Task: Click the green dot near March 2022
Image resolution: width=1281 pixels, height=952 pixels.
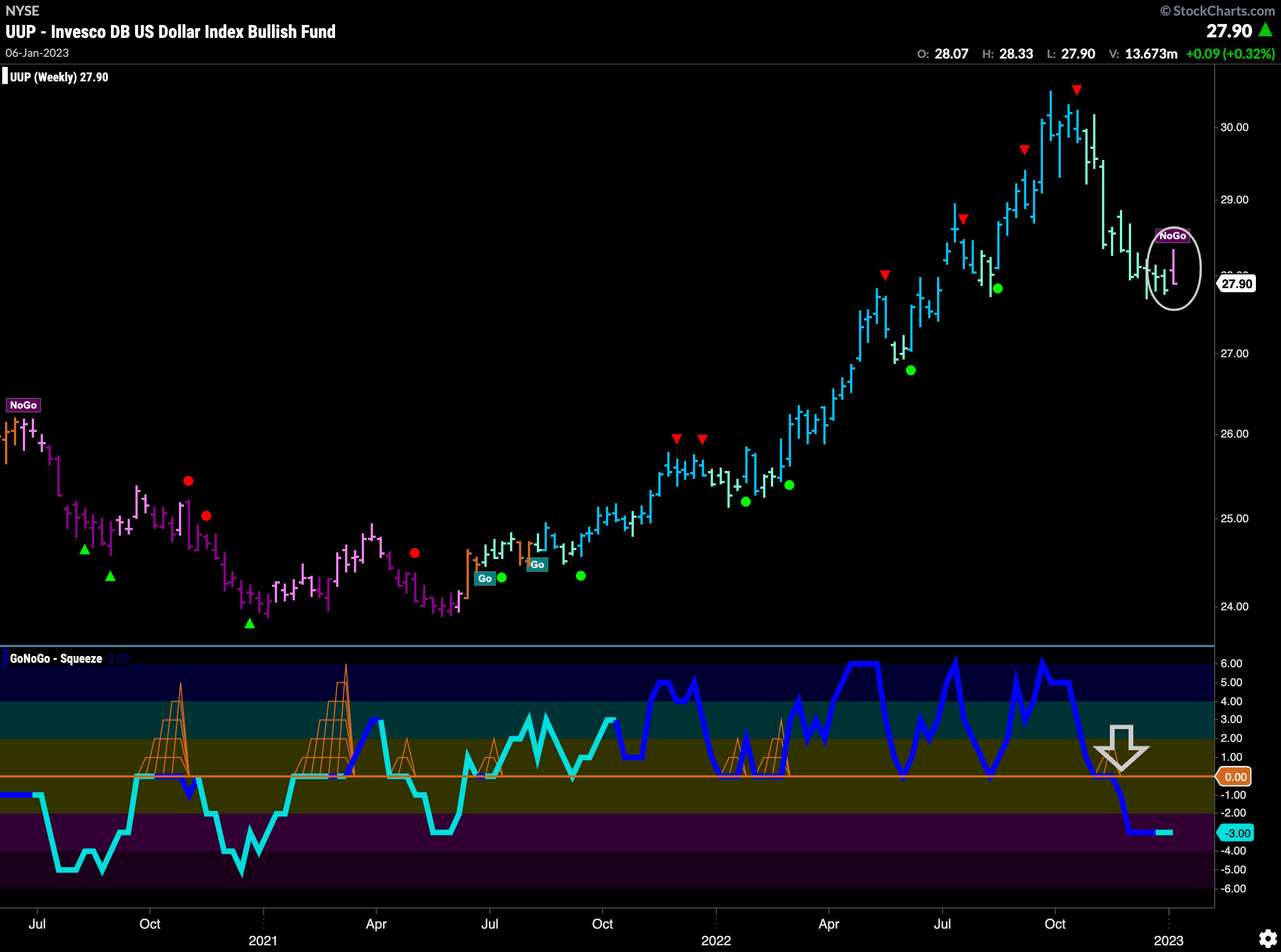Action: pos(789,485)
